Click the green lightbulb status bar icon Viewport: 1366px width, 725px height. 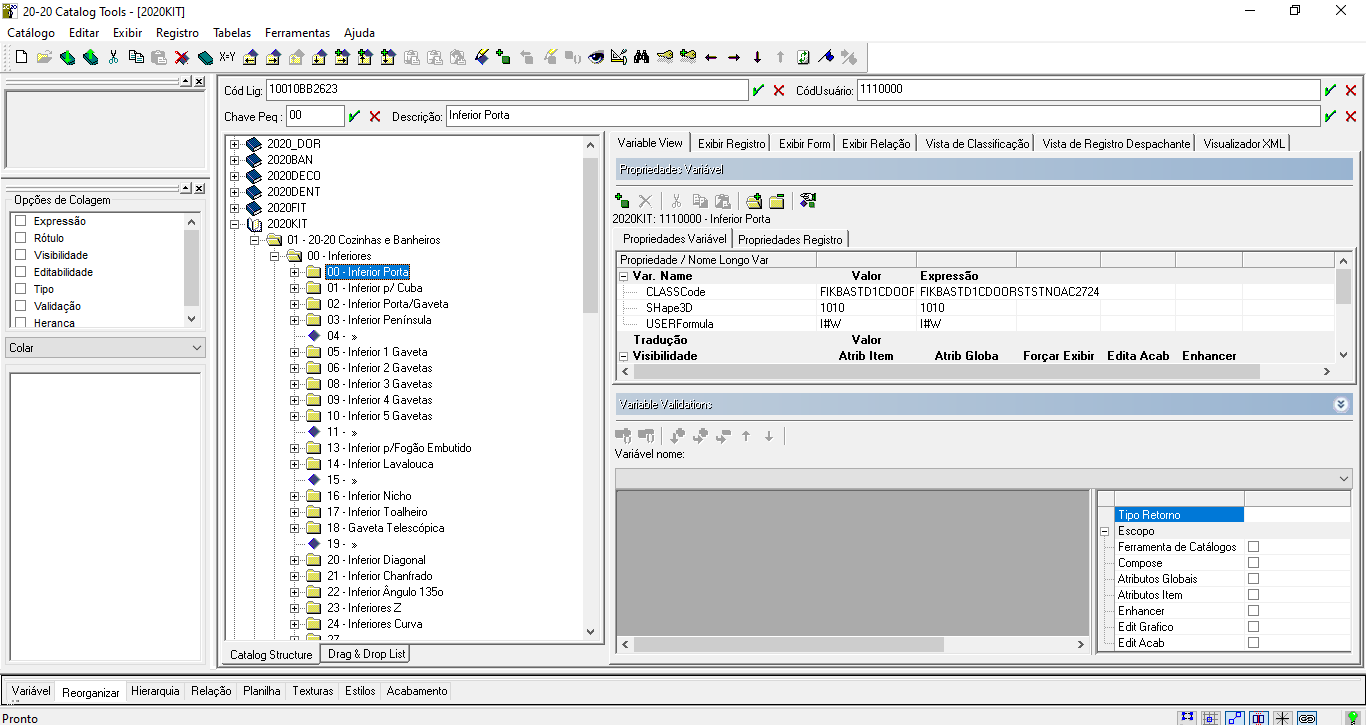click(1353, 717)
